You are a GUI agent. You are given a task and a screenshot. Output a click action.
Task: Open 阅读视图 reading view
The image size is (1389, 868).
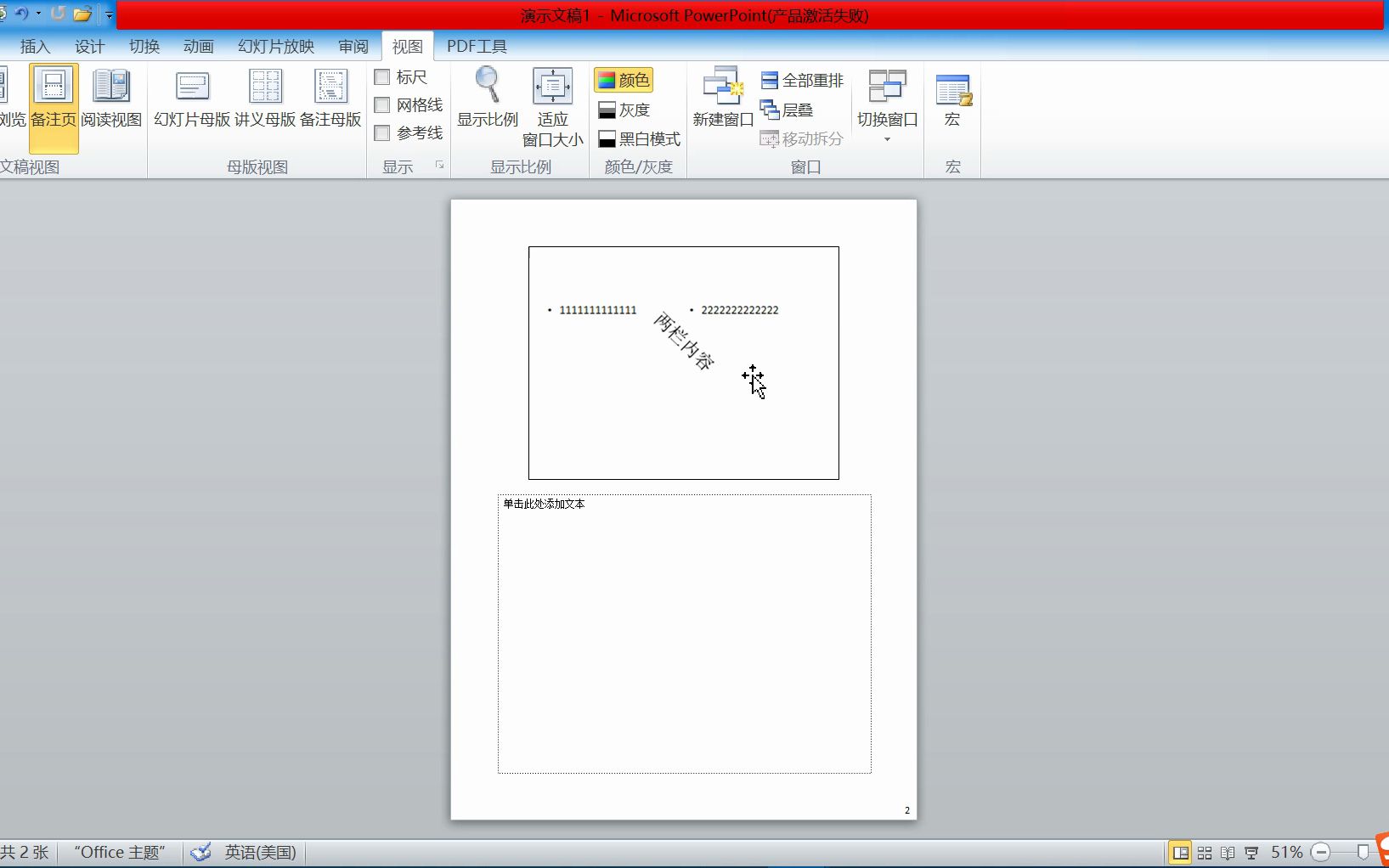[111, 100]
